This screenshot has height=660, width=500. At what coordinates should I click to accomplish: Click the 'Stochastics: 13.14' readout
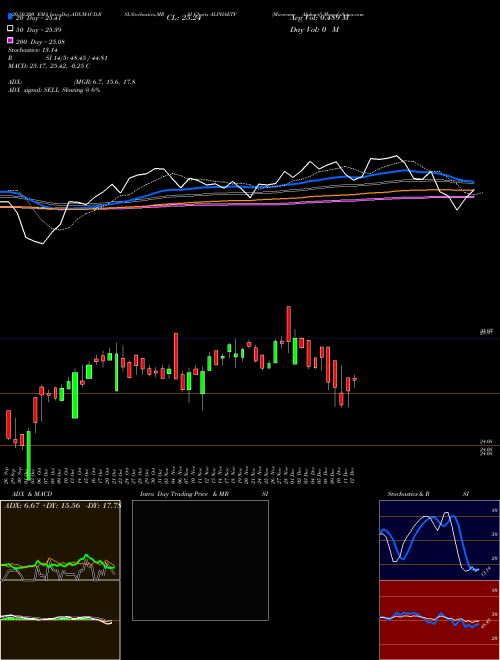pyautogui.click(x=33, y=50)
